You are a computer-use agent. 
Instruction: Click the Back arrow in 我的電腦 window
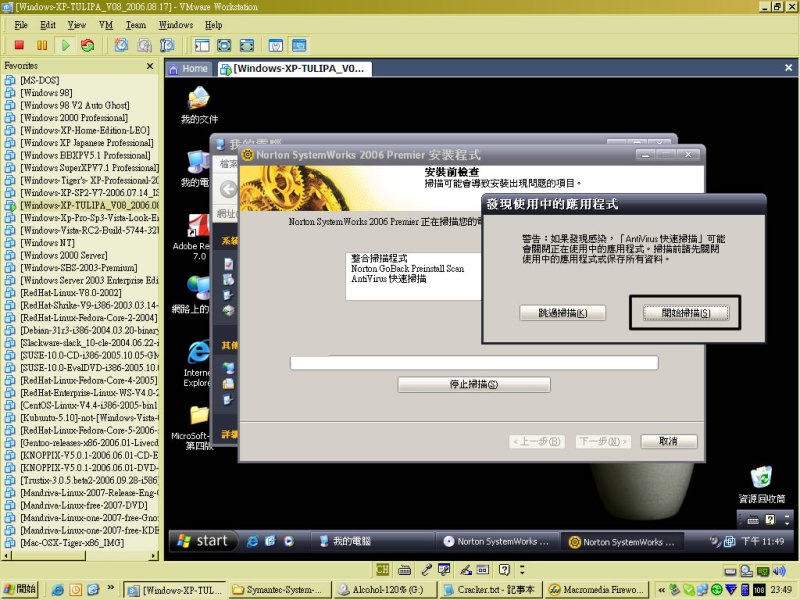coord(228,189)
